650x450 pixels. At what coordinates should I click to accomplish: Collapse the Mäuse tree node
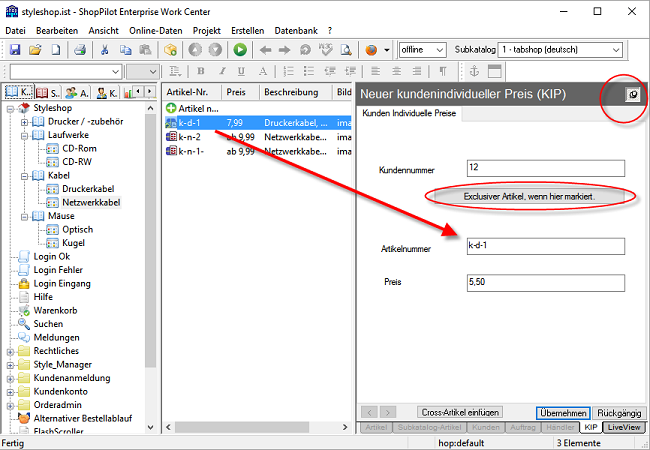[24, 217]
